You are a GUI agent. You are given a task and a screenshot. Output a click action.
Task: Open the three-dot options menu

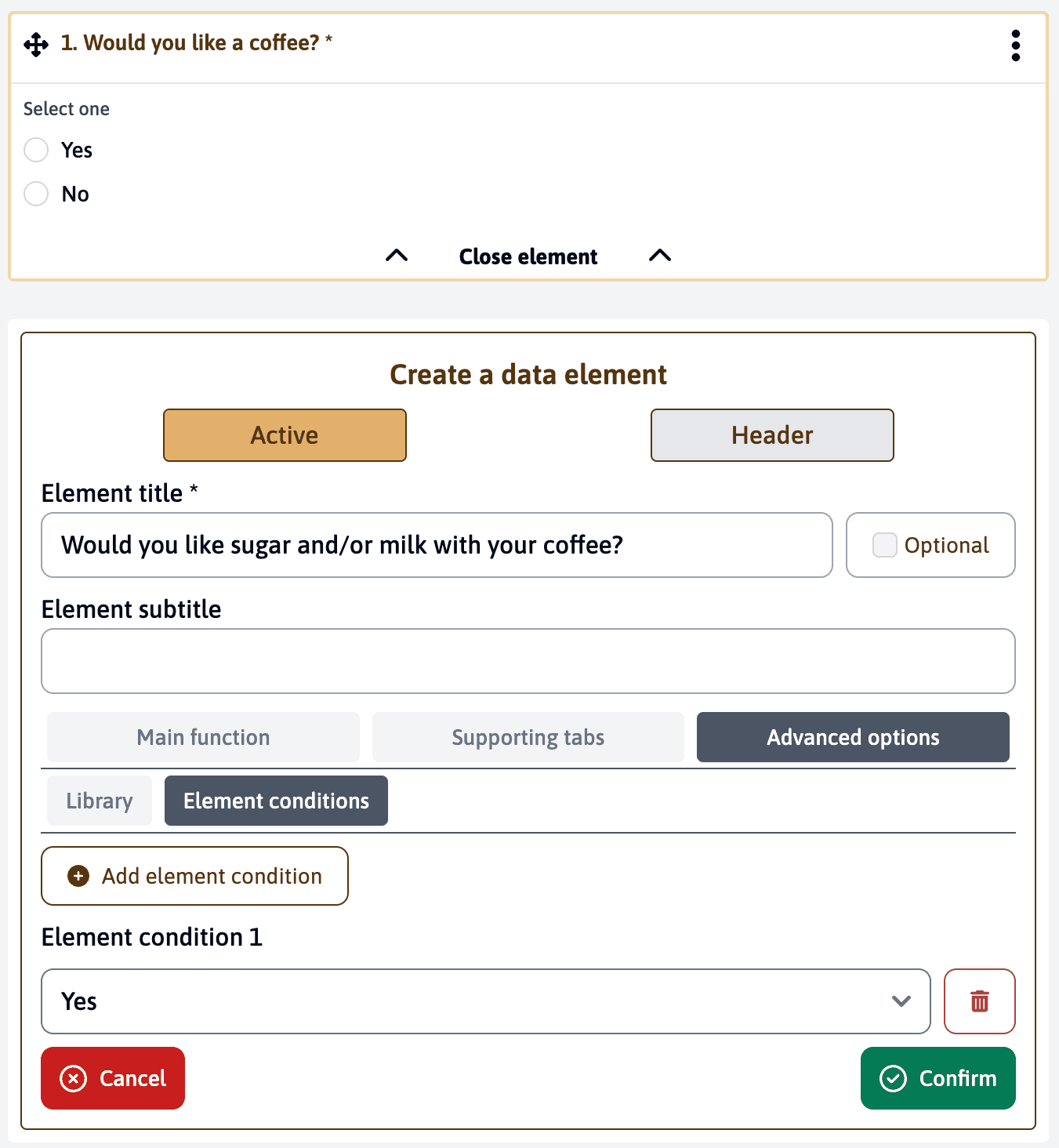click(x=1015, y=45)
